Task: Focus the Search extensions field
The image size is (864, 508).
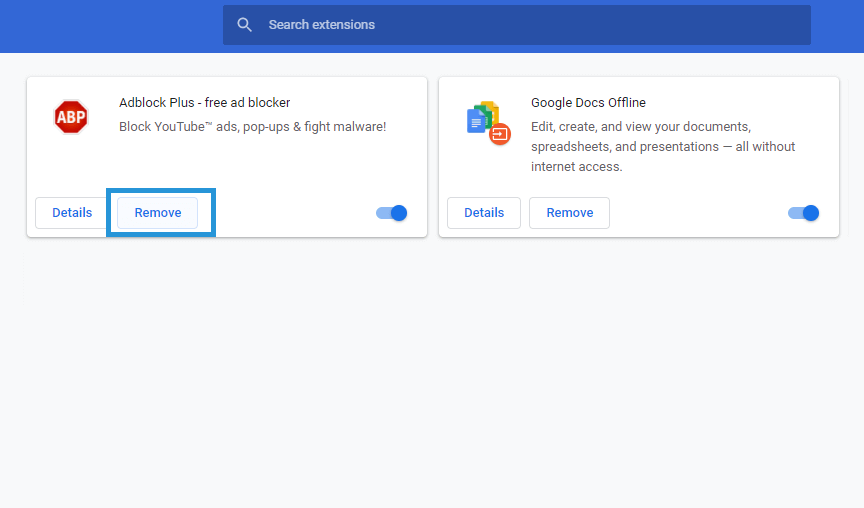Action: tap(517, 25)
